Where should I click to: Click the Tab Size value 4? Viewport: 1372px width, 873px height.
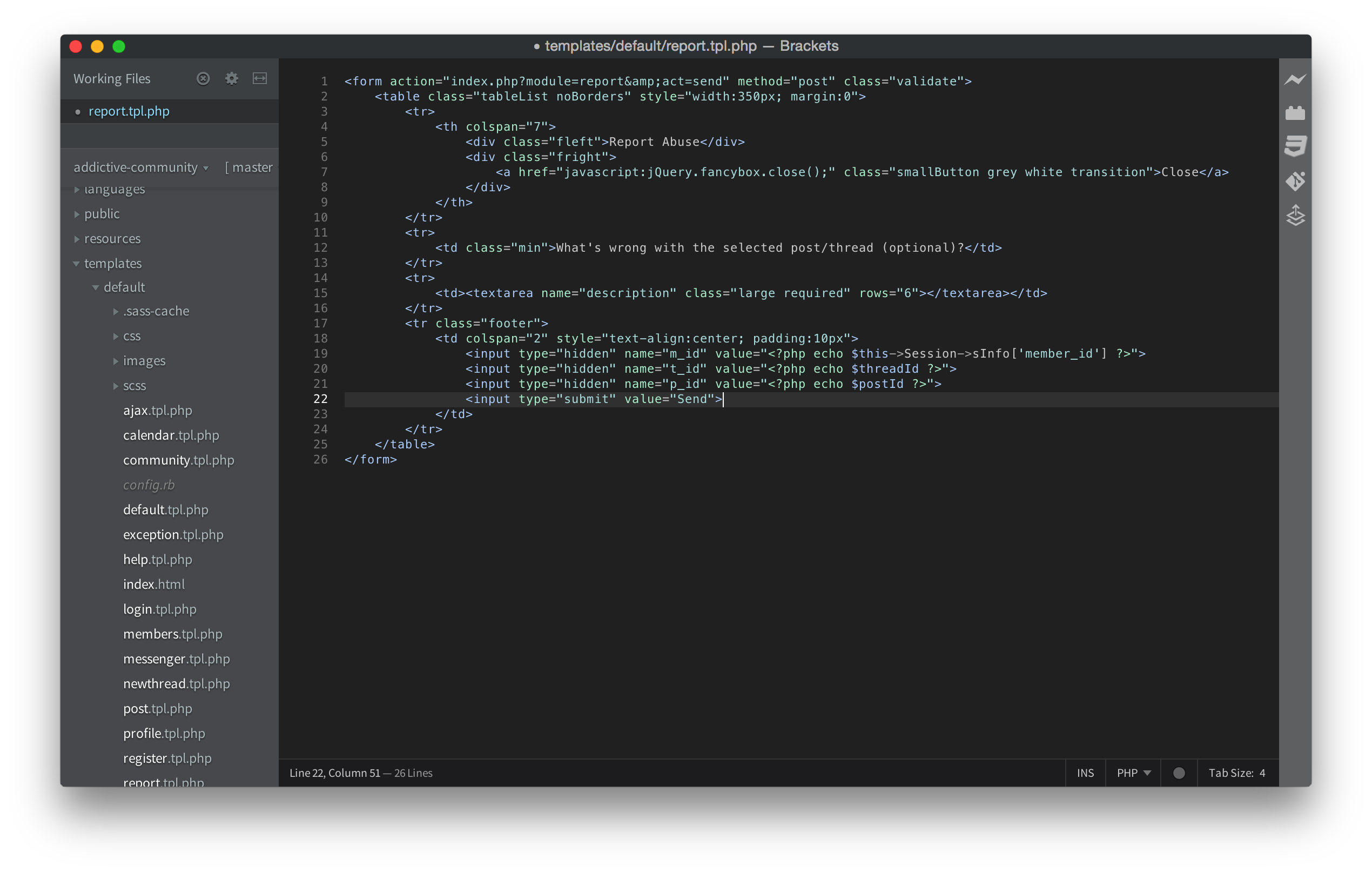(x=1262, y=773)
